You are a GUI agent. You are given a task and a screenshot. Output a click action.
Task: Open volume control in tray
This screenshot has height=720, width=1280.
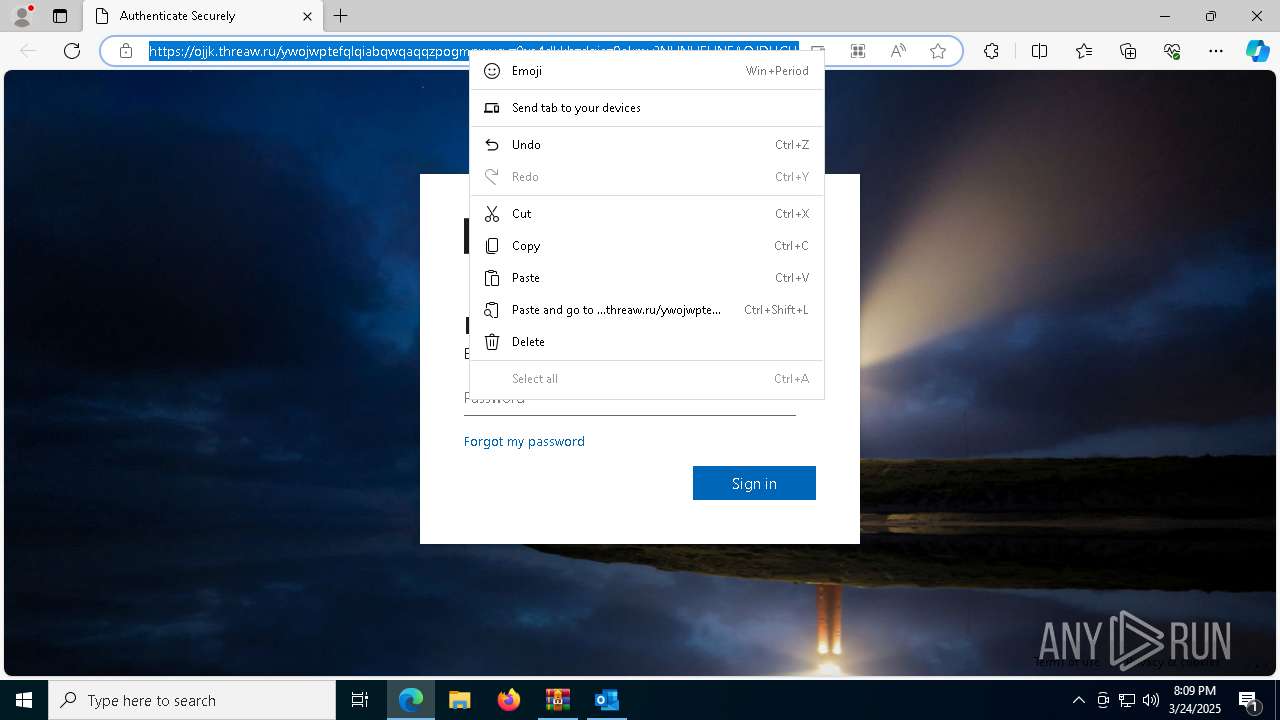[1150, 700]
